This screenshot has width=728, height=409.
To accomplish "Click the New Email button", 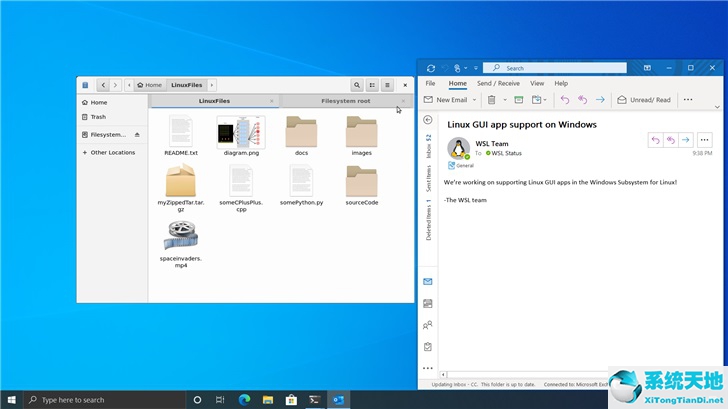I will [x=445, y=100].
